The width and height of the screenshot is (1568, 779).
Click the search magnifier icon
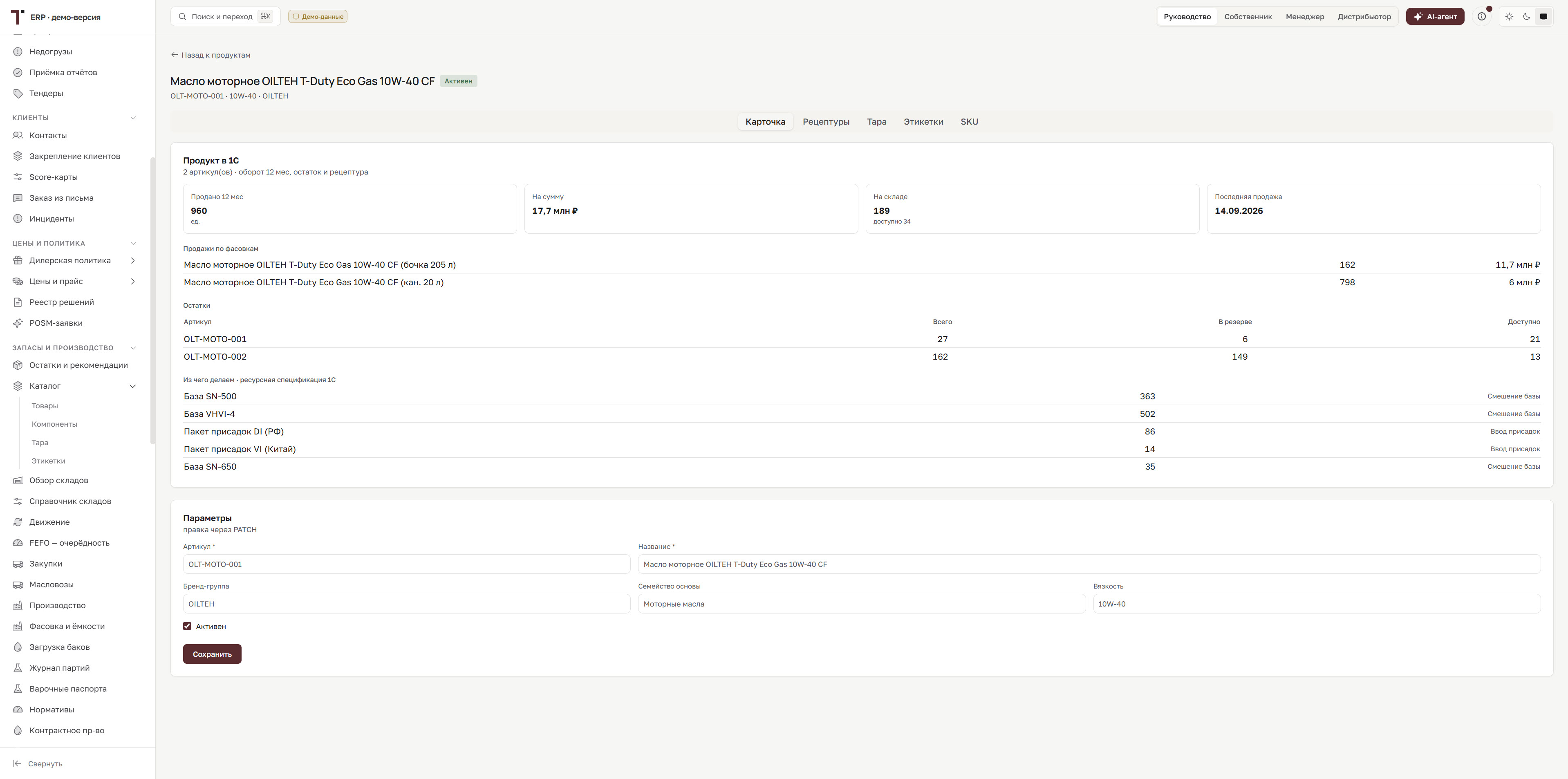pyautogui.click(x=183, y=16)
